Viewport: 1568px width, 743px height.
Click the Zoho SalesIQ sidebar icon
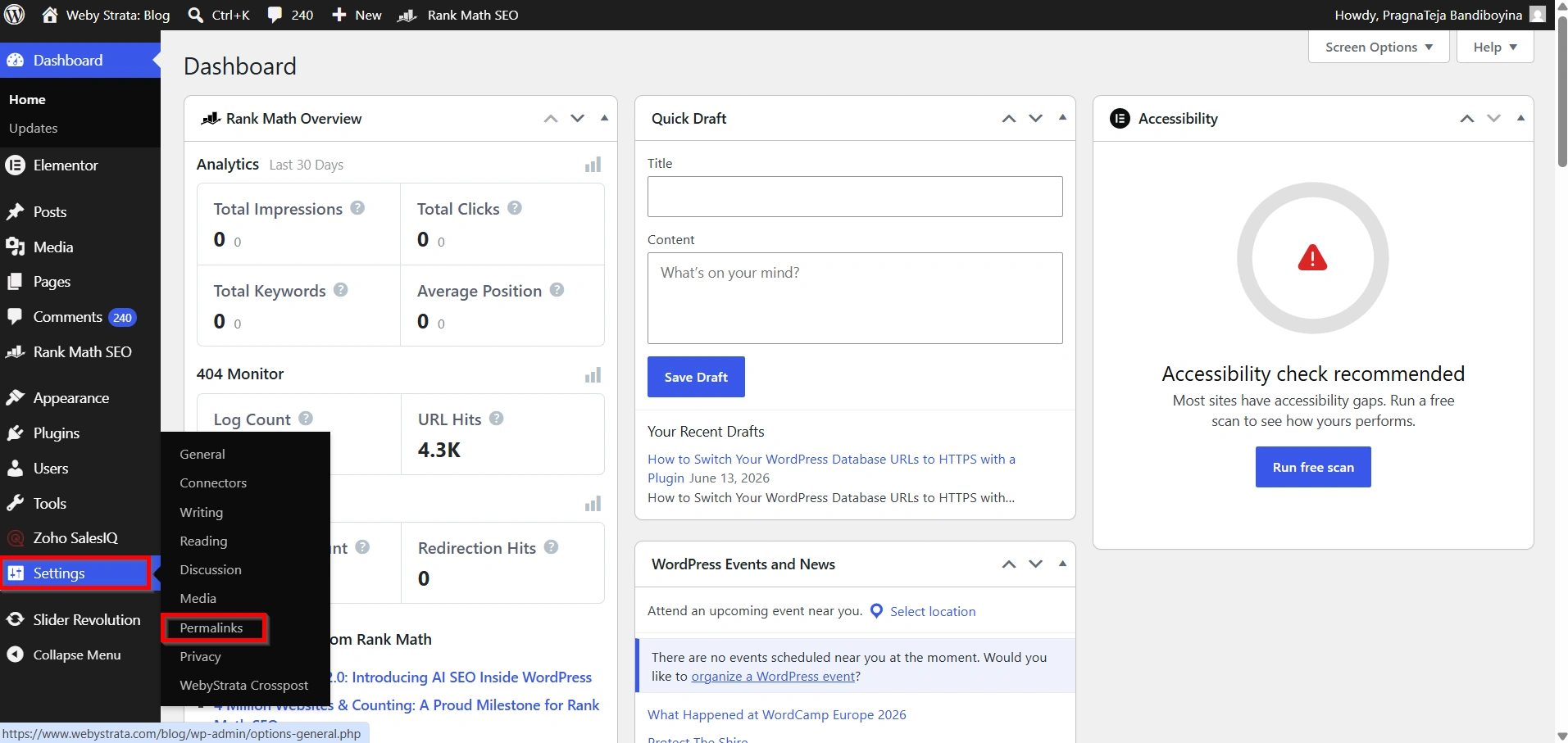pos(15,537)
